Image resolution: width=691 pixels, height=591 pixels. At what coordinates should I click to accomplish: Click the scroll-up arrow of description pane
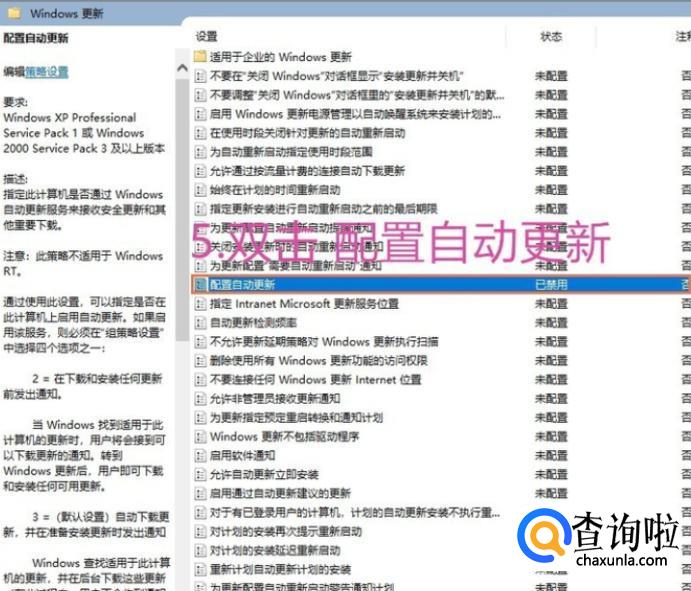[x=182, y=68]
